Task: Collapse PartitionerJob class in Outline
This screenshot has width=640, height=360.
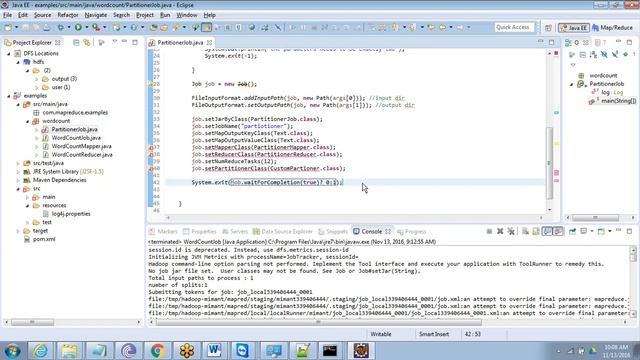Action: 572,84
